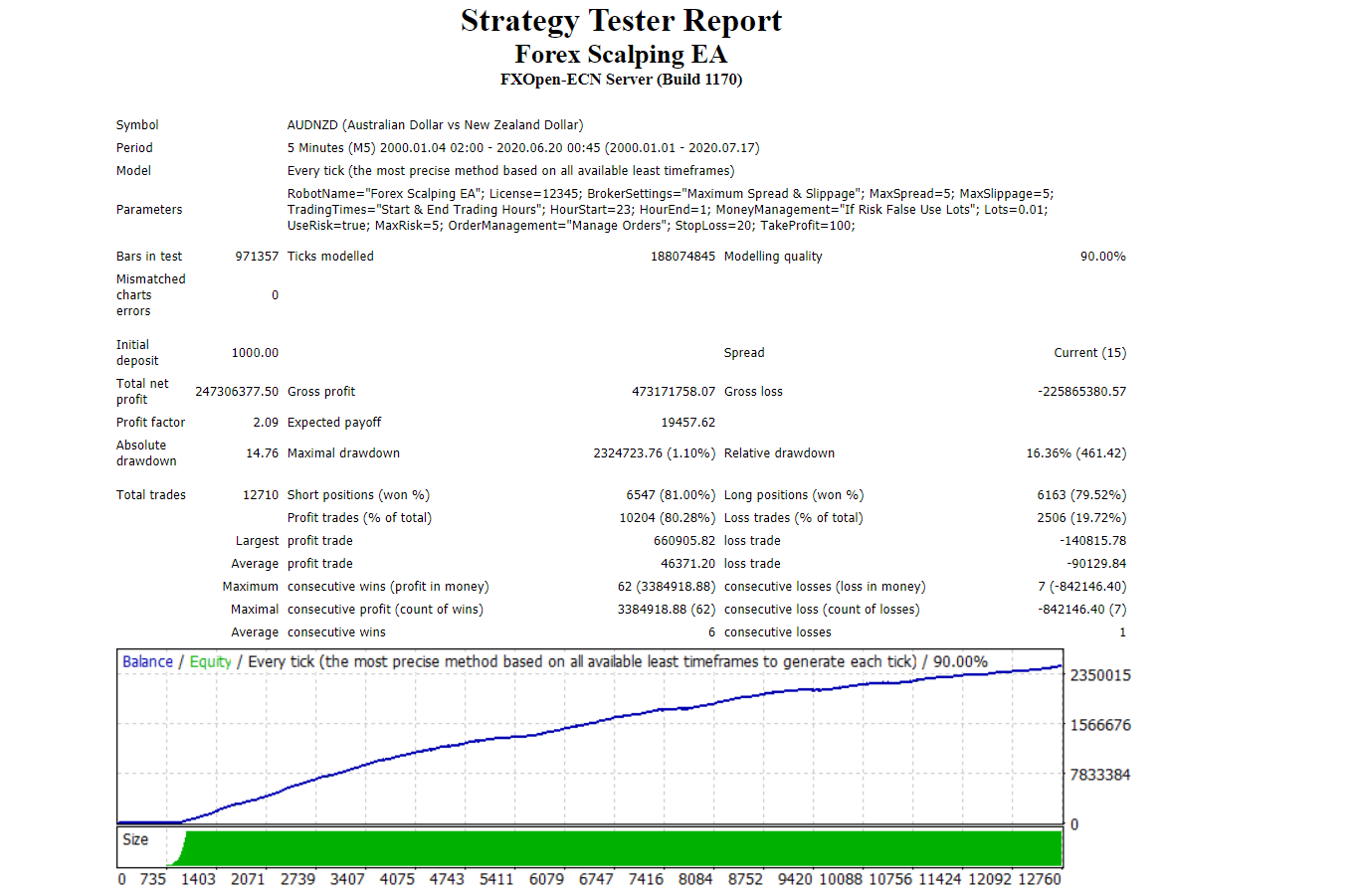Click Relative drawdown value 16.36% (461.42)
1360x896 pixels.
tap(1076, 453)
